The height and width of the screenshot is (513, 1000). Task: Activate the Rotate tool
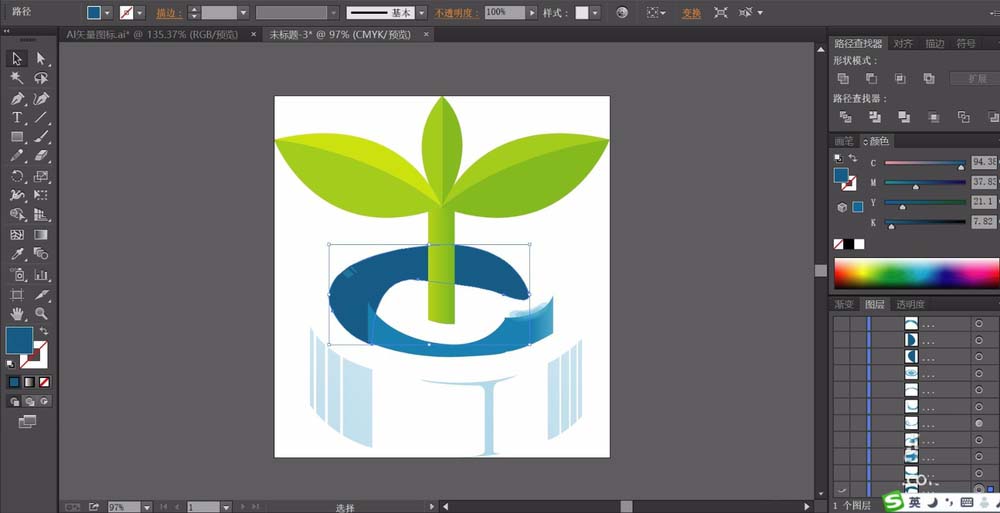[x=17, y=176]
